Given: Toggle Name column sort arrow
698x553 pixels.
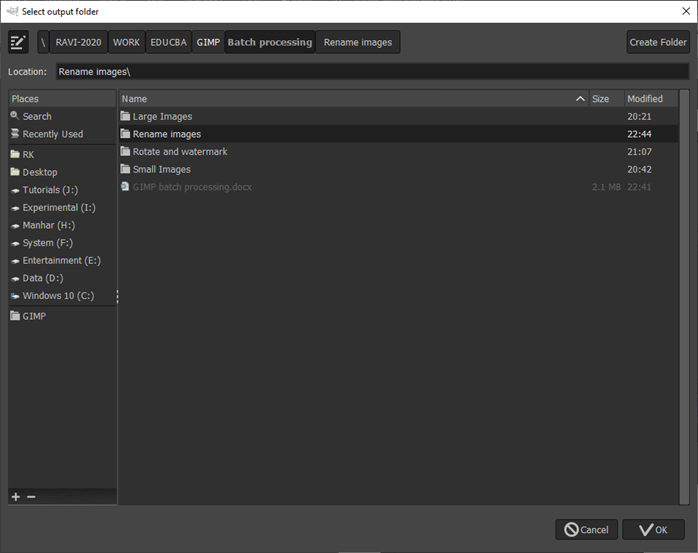Looking at the screenshot, I should pyautogui.click(x=580, y=99).
